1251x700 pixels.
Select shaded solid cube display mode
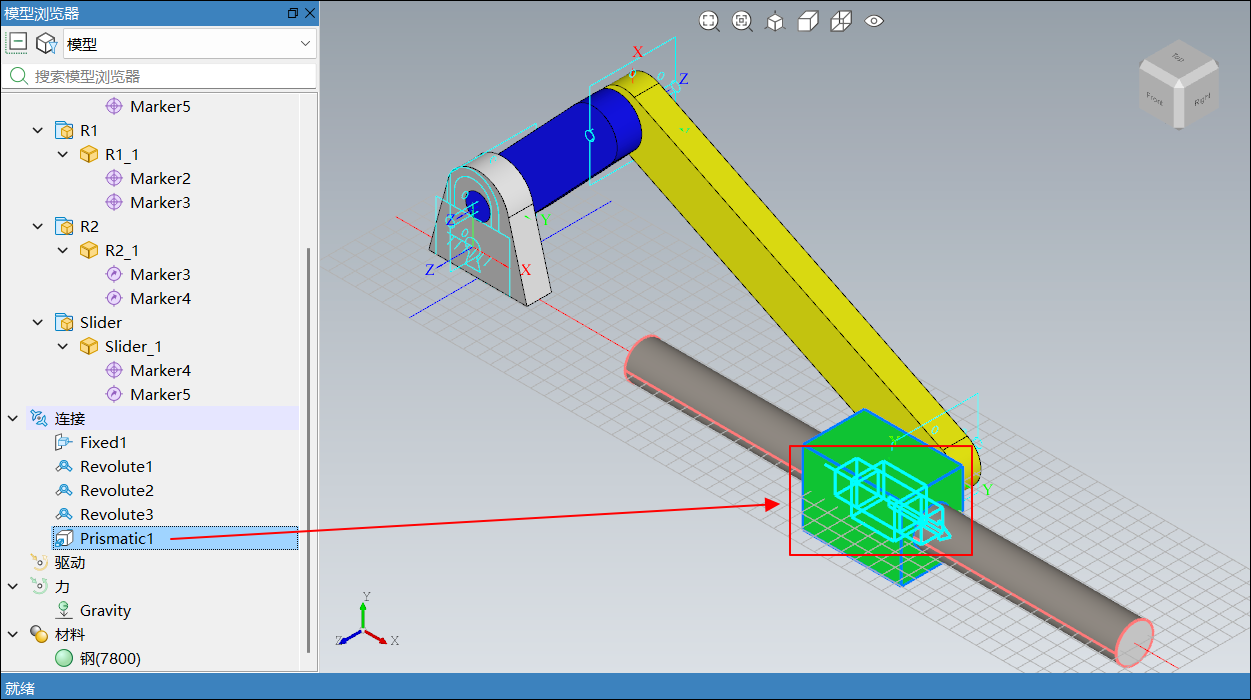tap(808, 21)
